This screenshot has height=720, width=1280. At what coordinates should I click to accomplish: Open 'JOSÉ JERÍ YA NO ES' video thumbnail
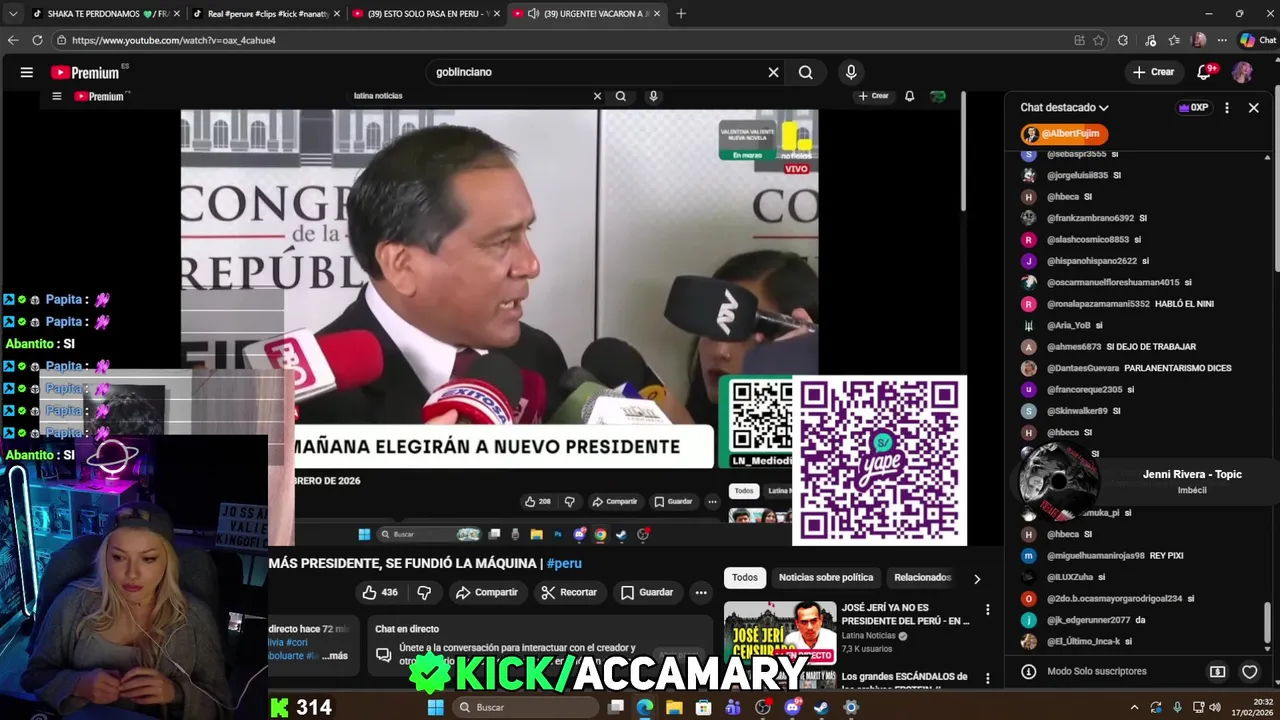[780, 633]
